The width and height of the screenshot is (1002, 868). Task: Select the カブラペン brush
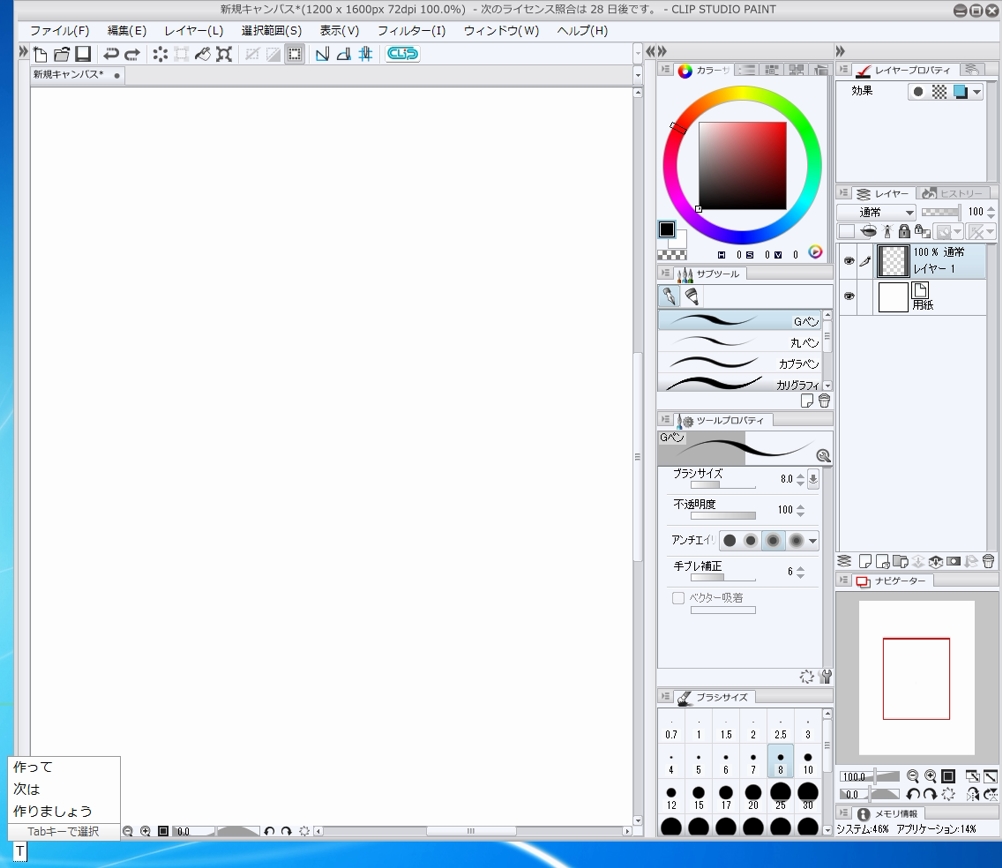740,363
